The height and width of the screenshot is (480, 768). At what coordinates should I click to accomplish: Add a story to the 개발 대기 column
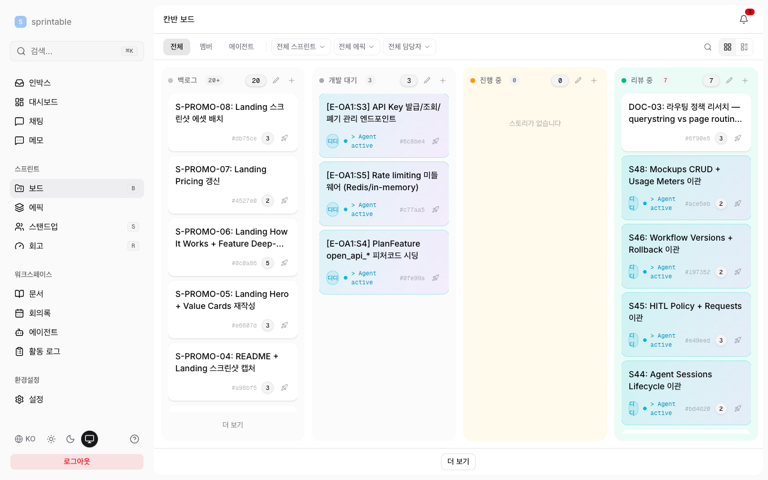click(x=443, y=80)
